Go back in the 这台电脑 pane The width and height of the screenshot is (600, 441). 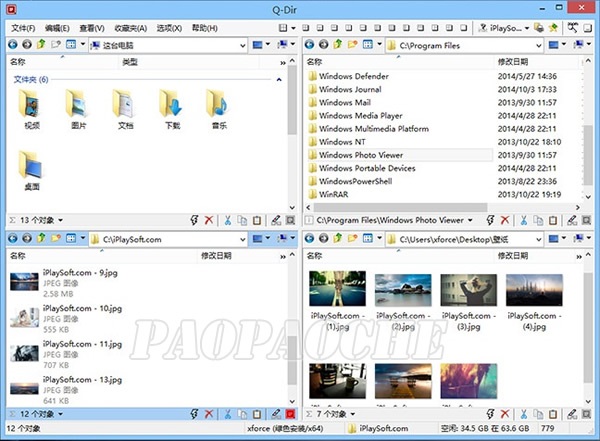coord(13,45)
